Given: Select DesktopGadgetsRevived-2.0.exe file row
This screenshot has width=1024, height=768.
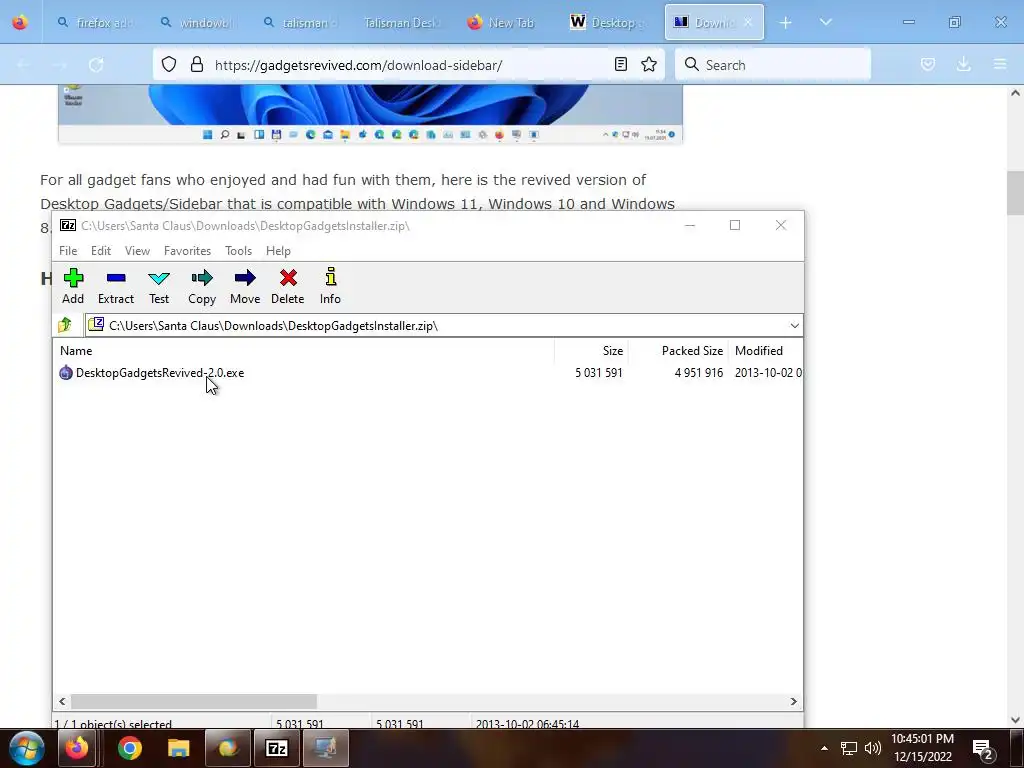Looking at the screenshot, I should point(428,373).
